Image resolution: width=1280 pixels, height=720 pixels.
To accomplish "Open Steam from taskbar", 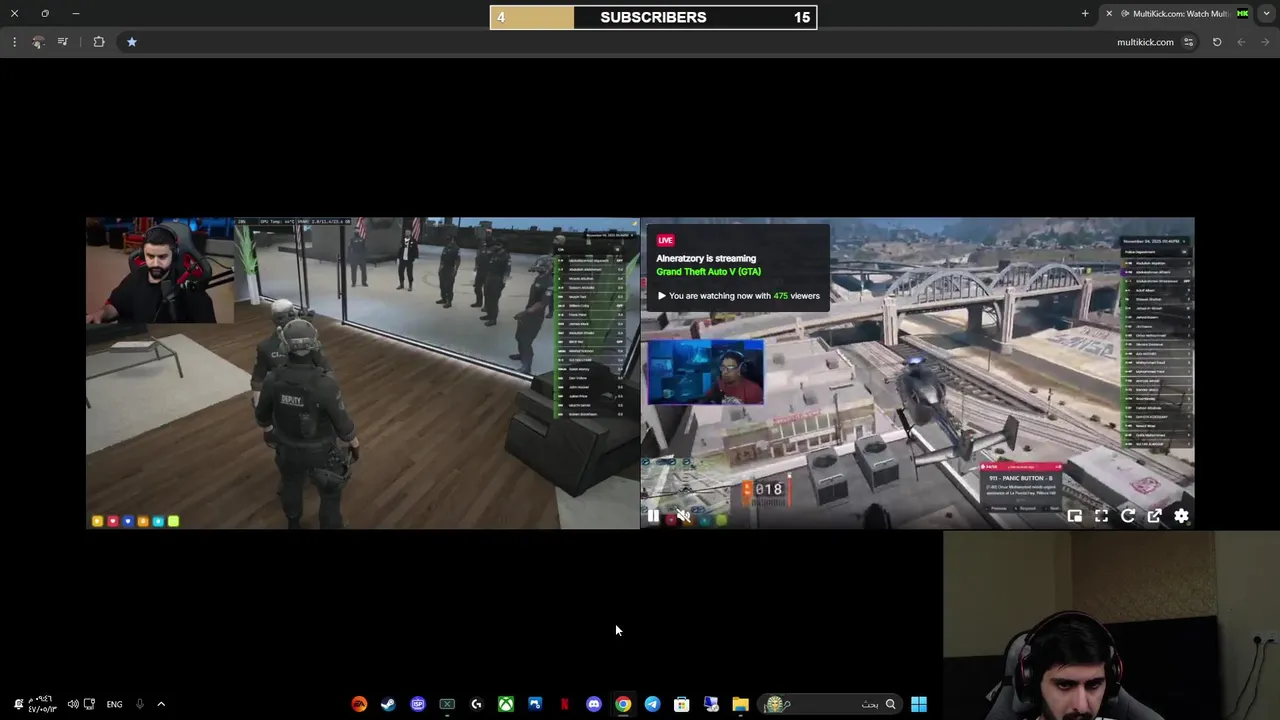I will tap(388, 704).
